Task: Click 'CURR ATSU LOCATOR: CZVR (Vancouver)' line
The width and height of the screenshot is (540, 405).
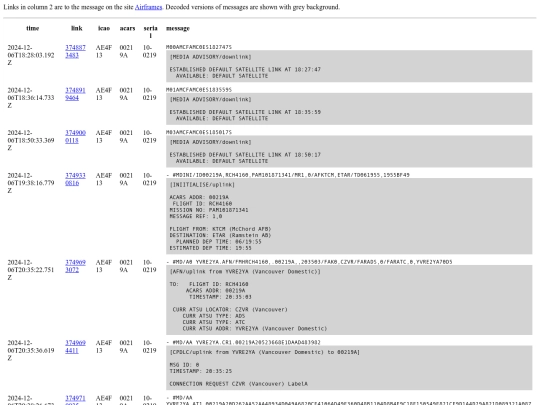Action: 230,309
